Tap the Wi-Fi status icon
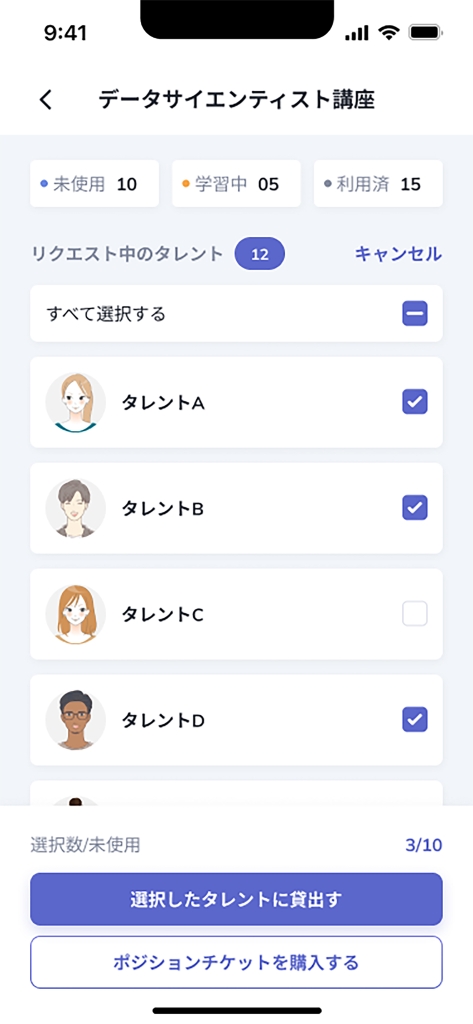Screen dimensions: 473x1024 click(x=390, y=33)
